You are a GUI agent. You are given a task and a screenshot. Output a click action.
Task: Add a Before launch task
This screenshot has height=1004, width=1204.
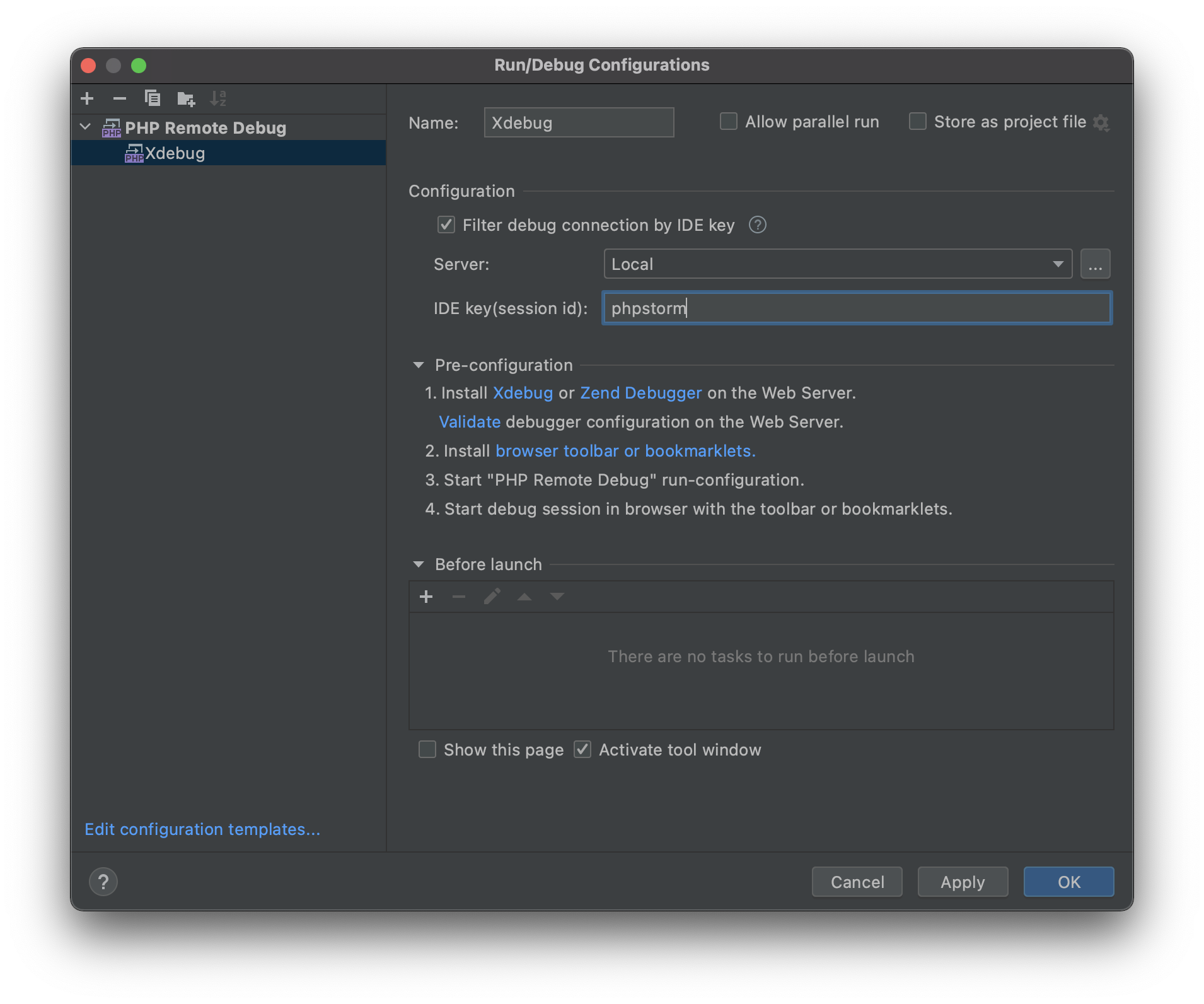tap(426, 597)
